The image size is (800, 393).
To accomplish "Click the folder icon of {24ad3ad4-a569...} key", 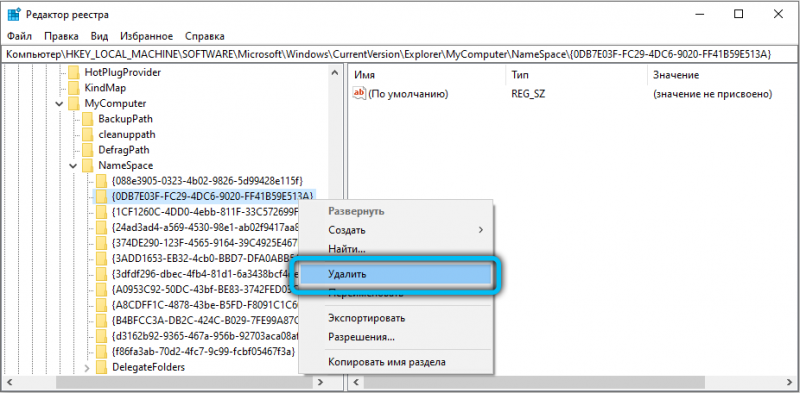I will click(x=102, y=228).
